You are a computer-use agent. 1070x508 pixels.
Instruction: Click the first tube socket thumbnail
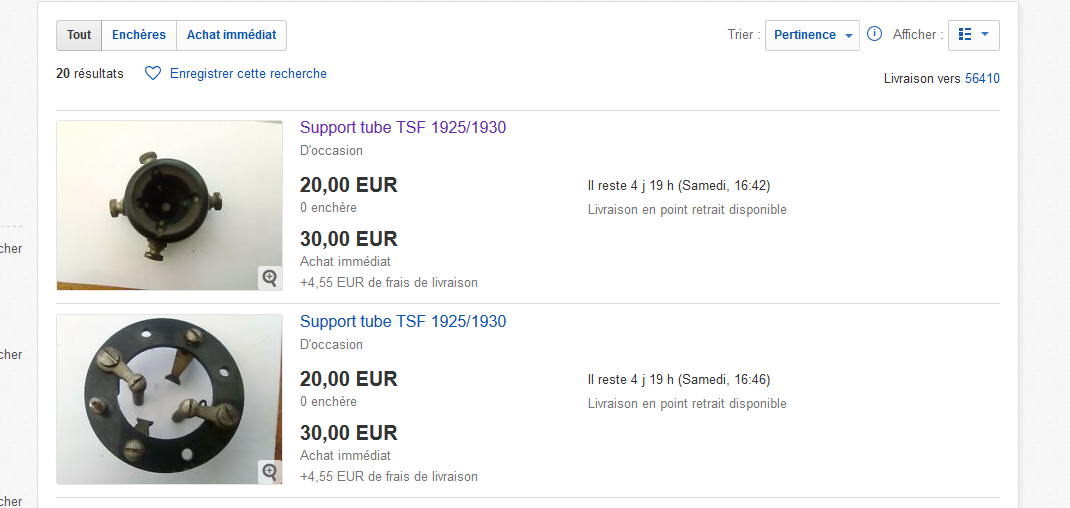169,205
